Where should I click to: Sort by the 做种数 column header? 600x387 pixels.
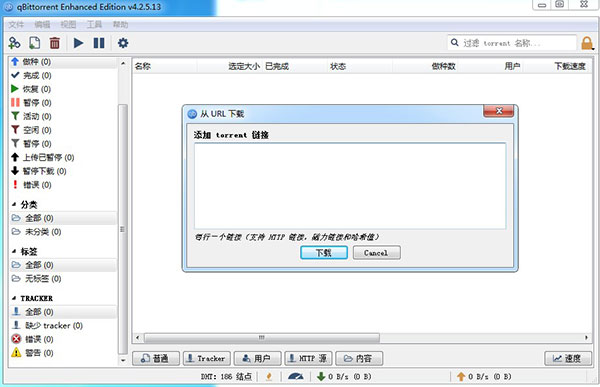point(425,66)
